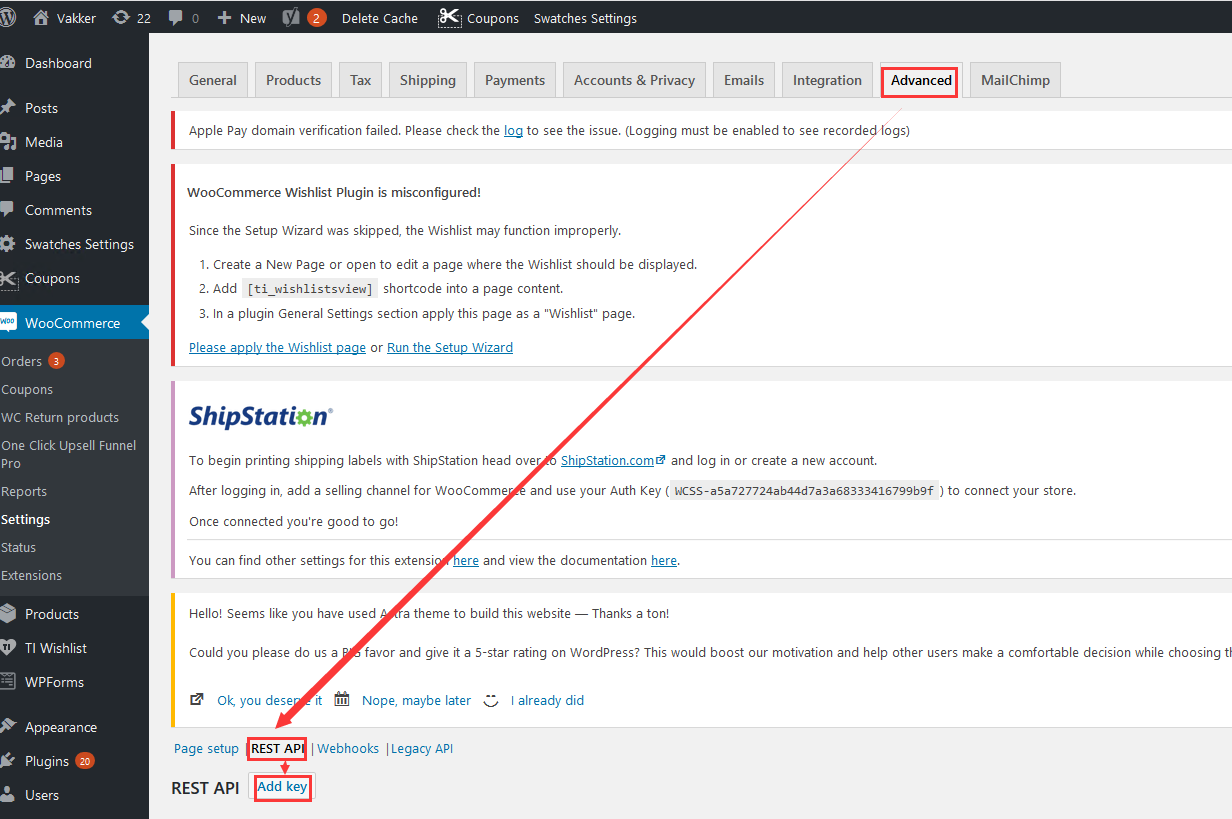Click the Plugins plug icon in sidebar
Viewport: 1232px width, 819px height.
8,761
